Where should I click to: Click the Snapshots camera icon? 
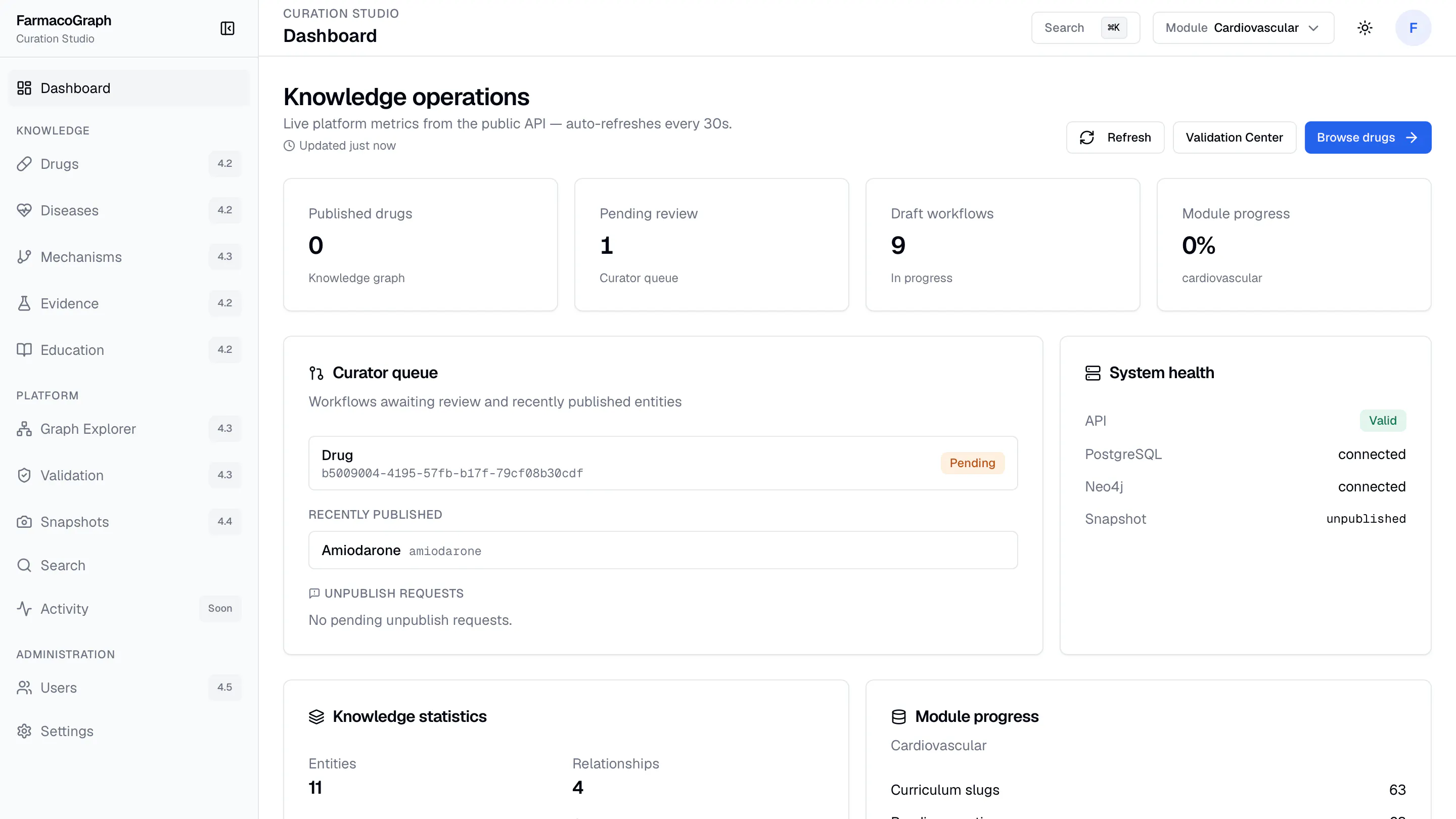[24, 522]
